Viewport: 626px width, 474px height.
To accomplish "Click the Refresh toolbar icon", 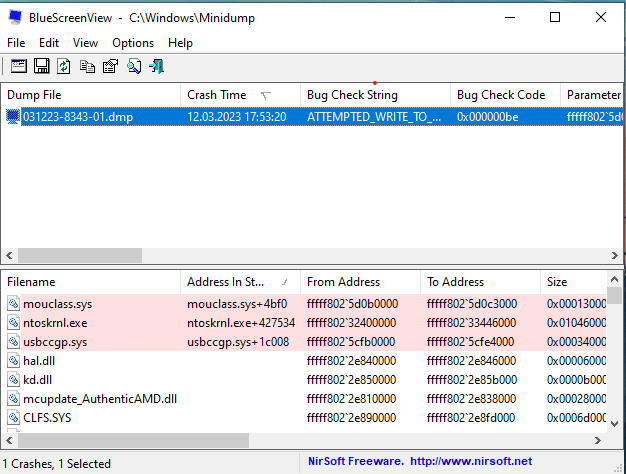I will (64, 66).
